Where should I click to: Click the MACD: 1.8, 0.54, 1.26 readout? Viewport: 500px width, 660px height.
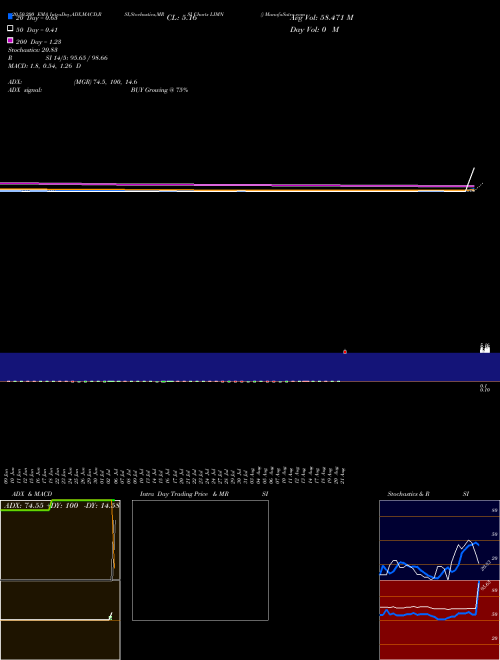tap(45, 66)
